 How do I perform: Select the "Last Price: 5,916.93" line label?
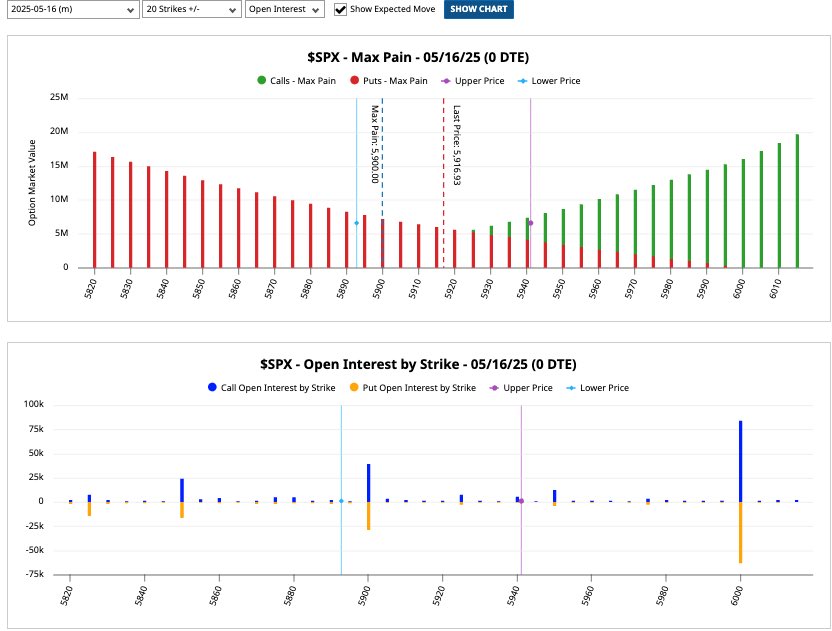[456, 145]
